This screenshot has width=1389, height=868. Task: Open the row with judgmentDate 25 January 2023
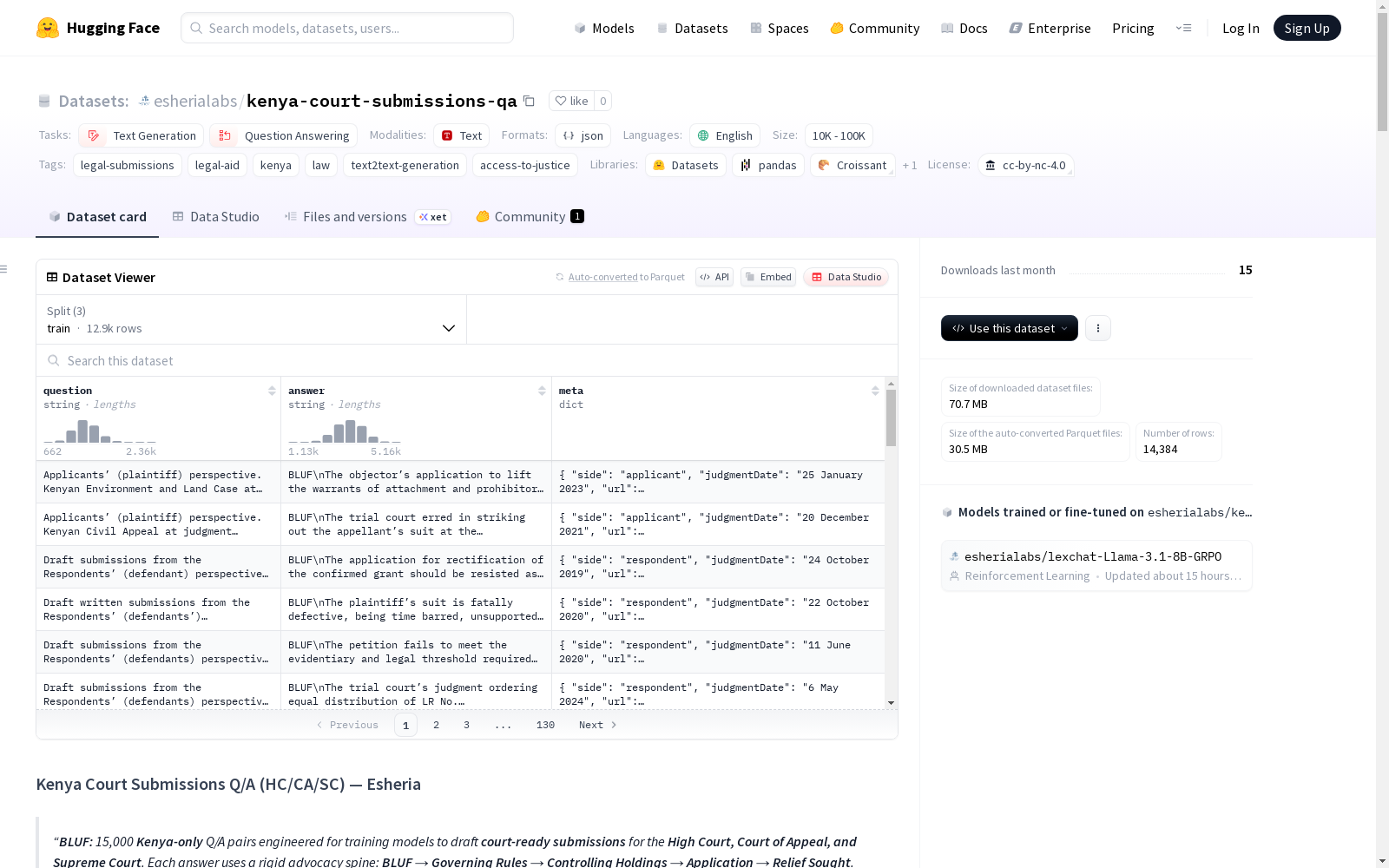click(x=460, y=482)
